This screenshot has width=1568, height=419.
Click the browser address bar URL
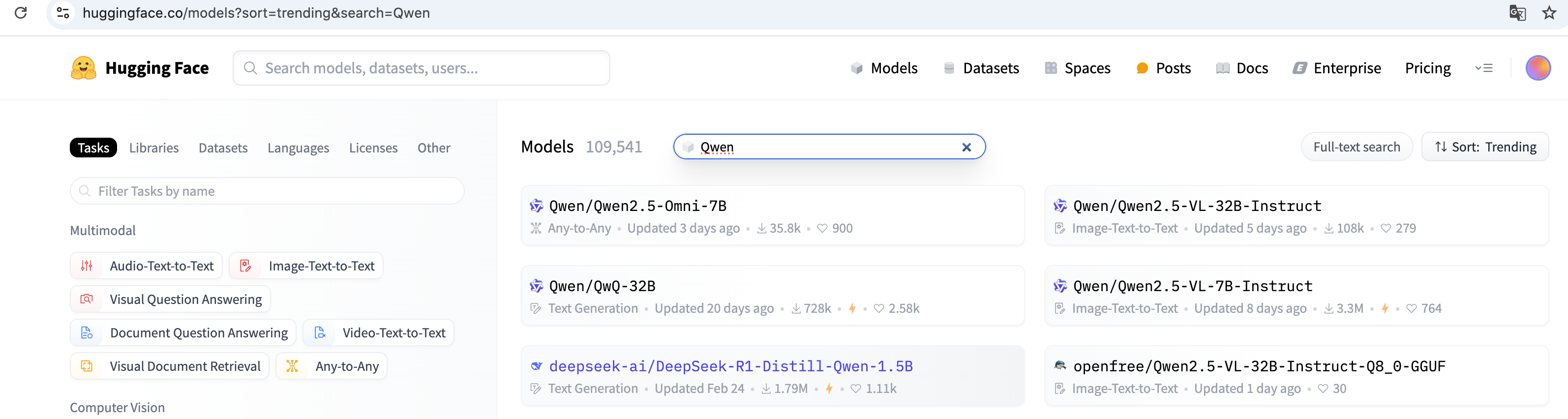(x=256, y=13)
